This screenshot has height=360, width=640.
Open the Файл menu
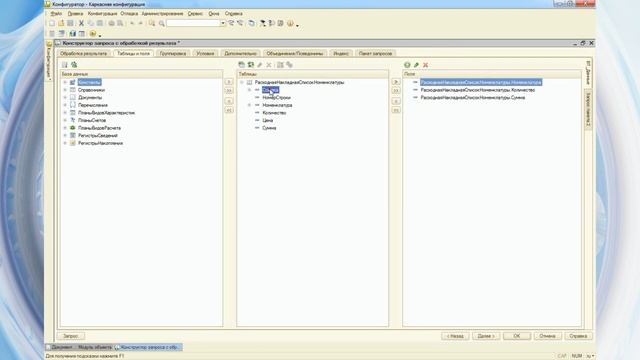(56, 13)
